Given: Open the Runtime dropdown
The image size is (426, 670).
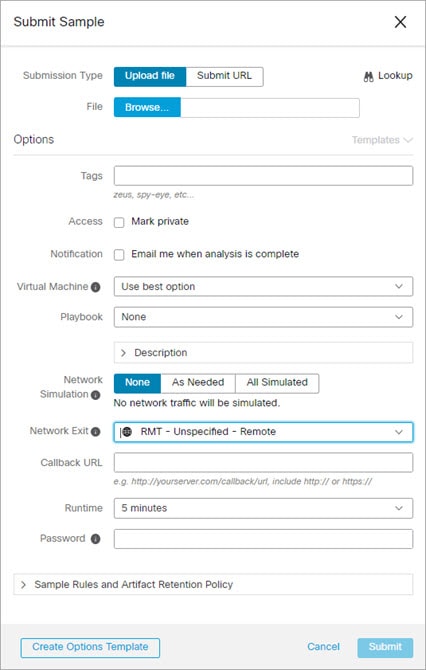Looking at the screenshot, I should [x=263, y=508].
